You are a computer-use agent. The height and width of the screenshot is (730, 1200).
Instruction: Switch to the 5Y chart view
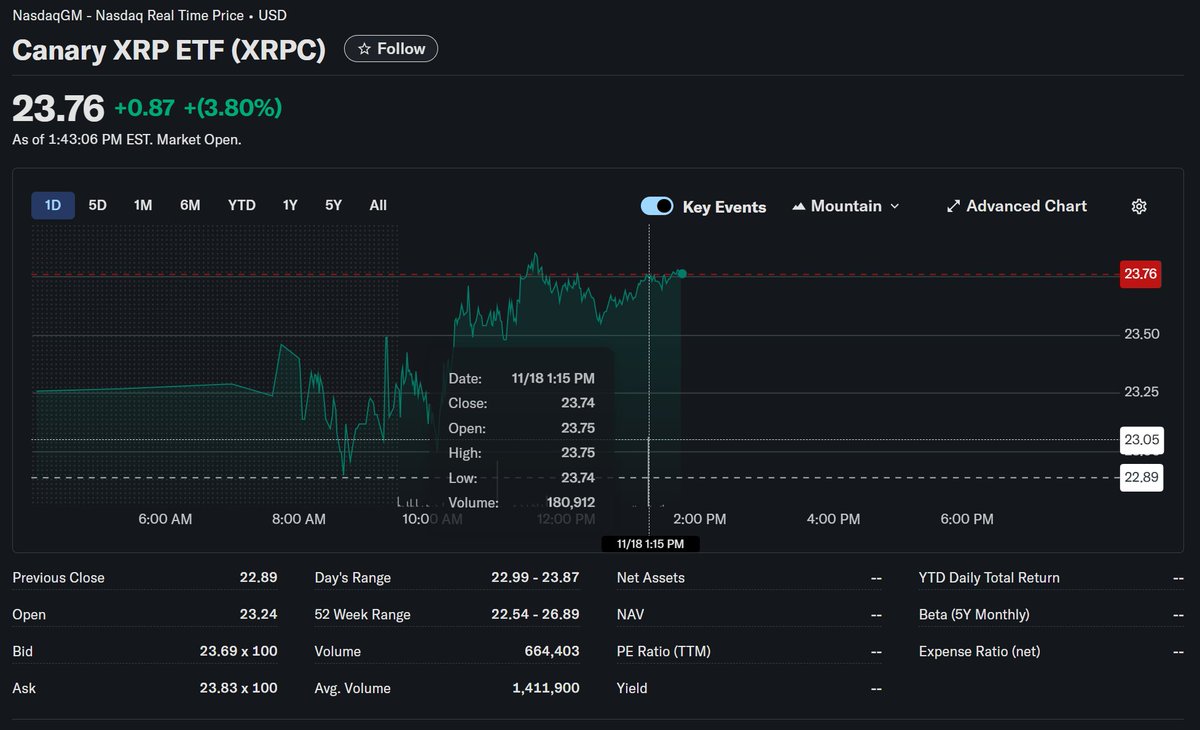[333, 204]
